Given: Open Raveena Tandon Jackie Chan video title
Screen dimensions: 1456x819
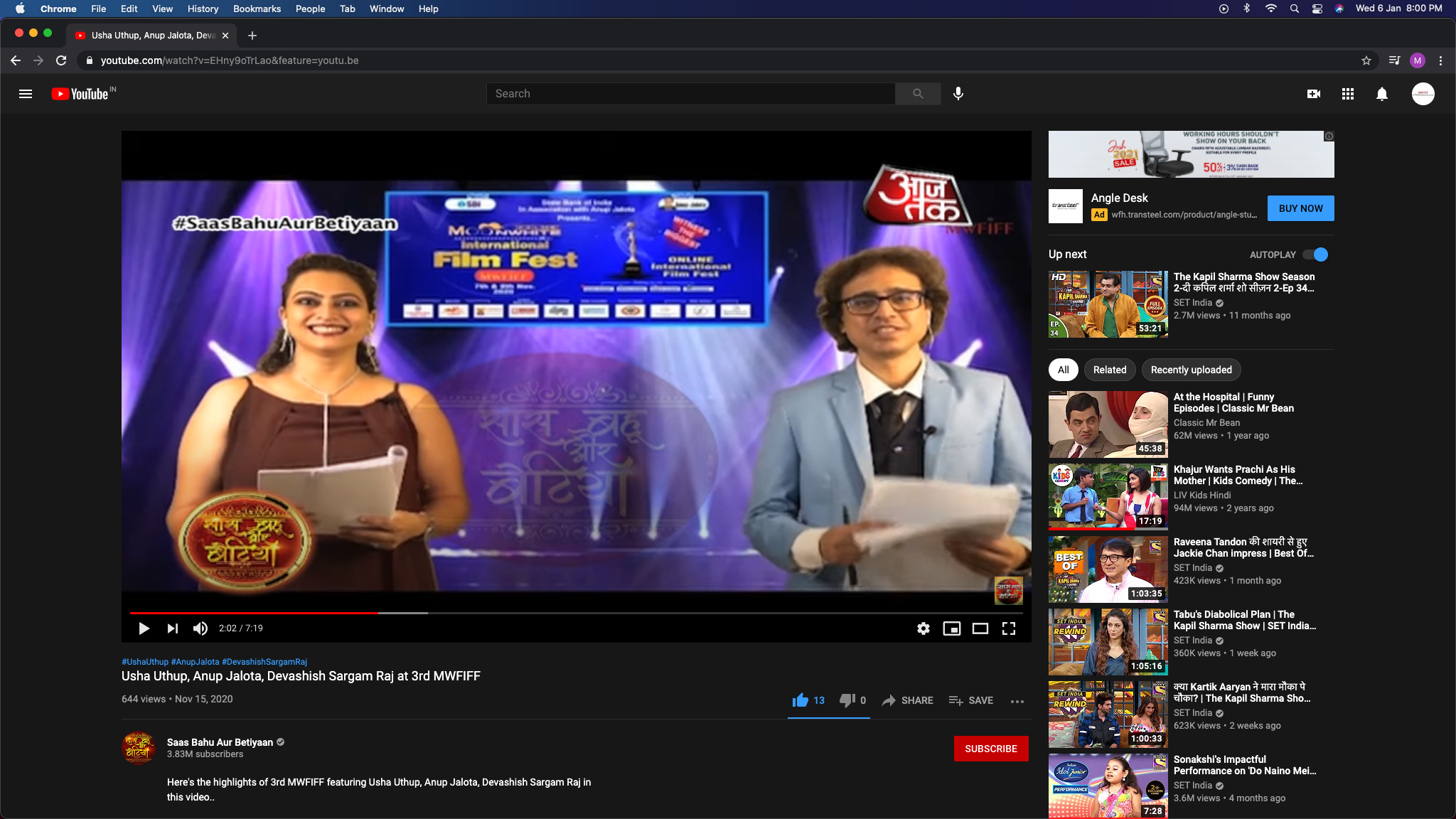Looking at the screenshot, I should click(1243, 547).
